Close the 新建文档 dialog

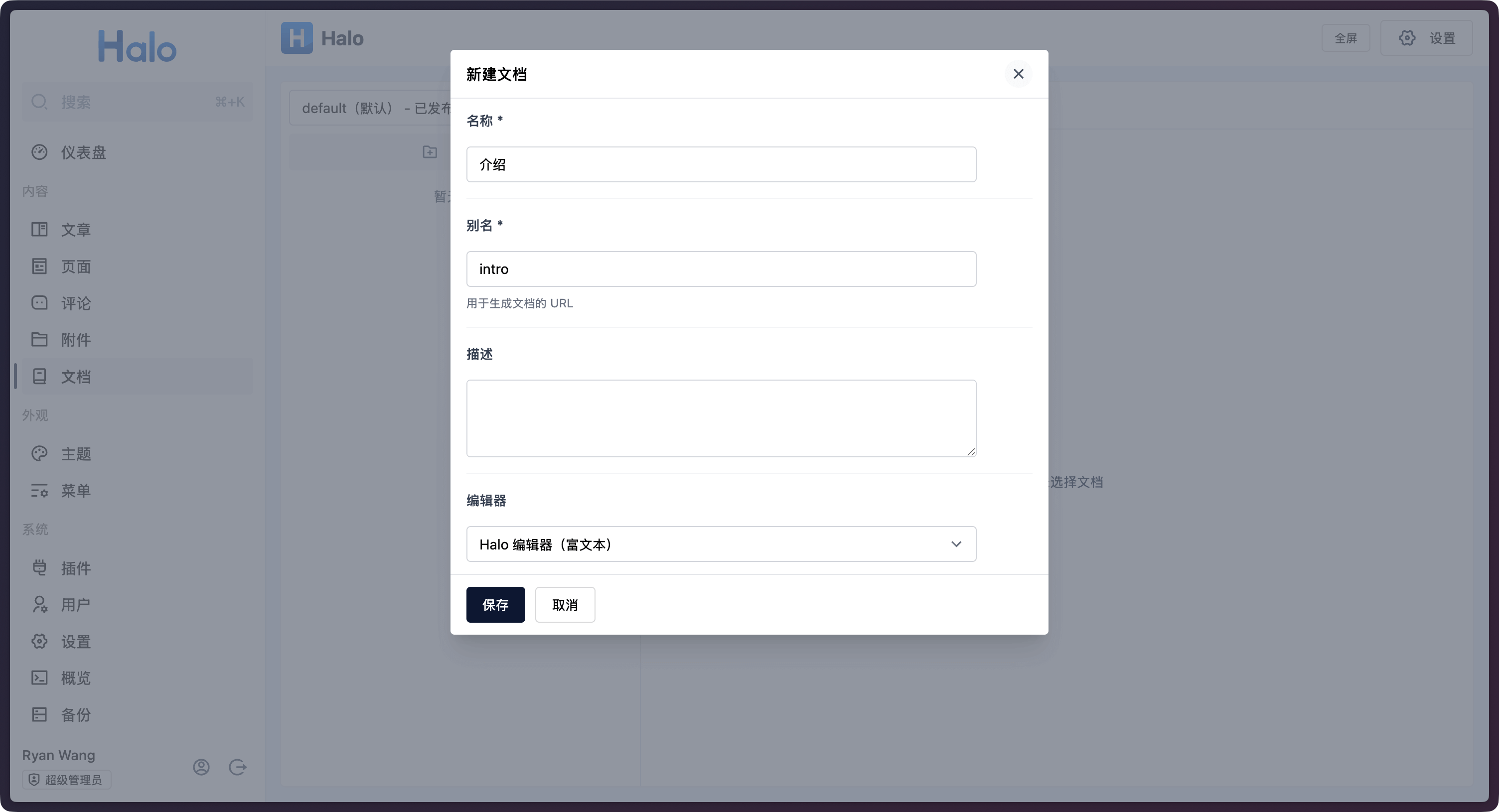click(x=1018, y=74)
